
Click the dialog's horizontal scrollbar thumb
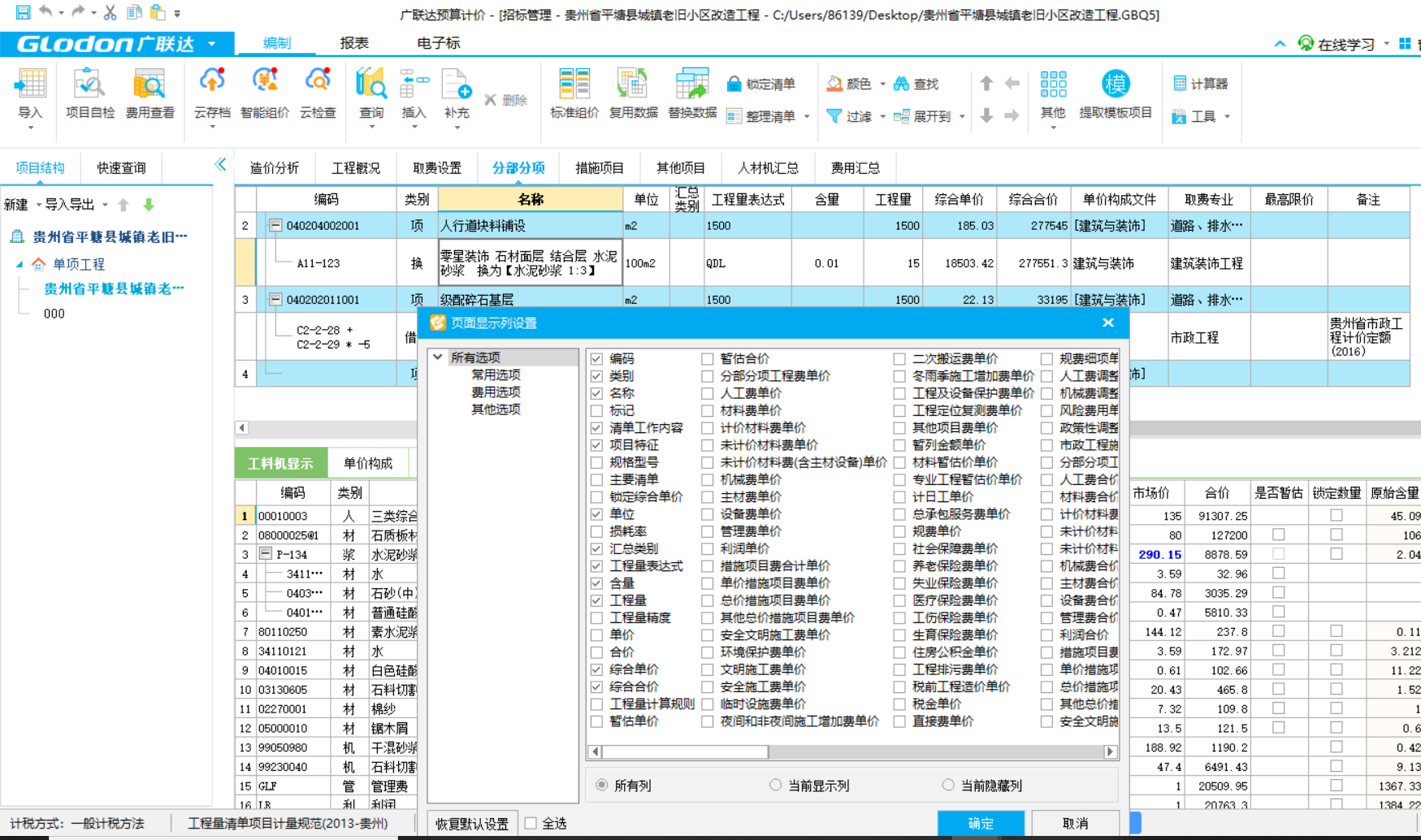point(685,751)
